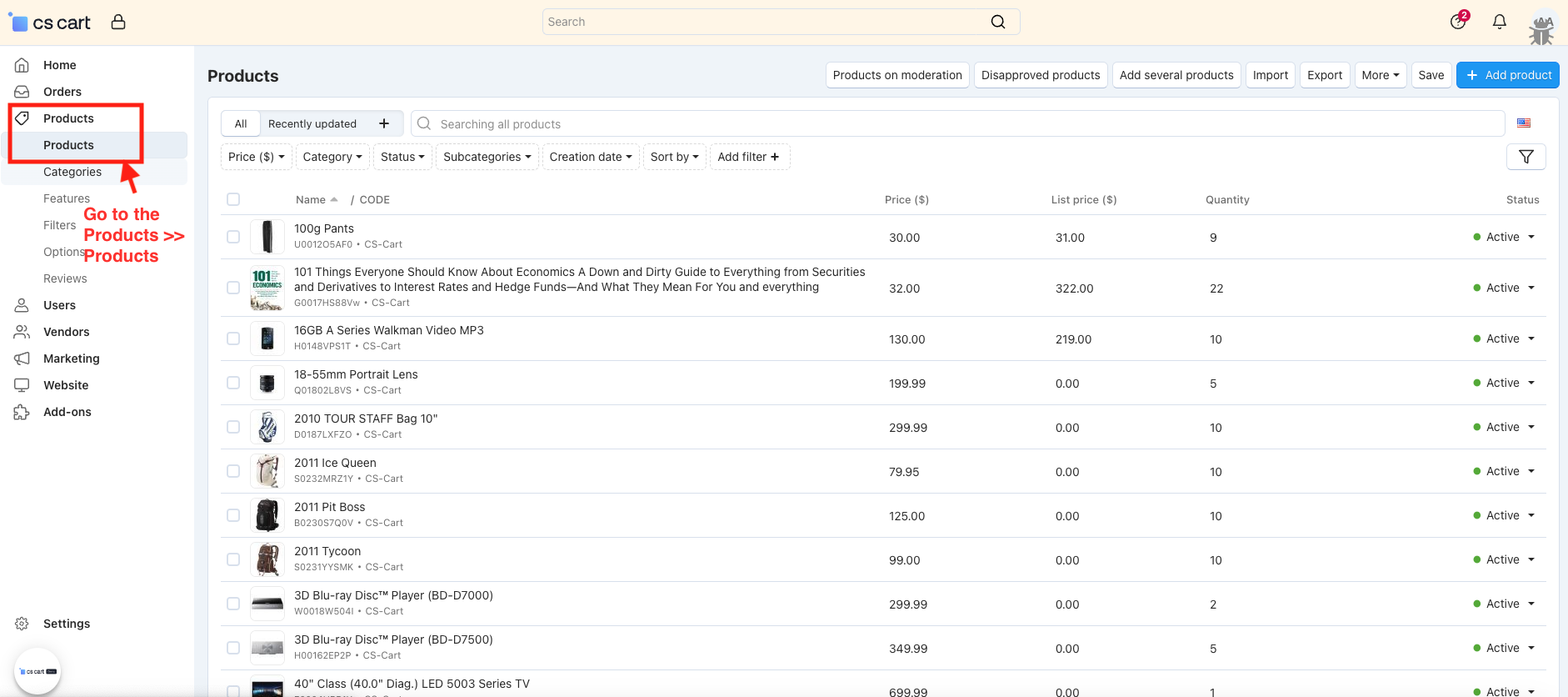Check the 16GB A Series Walkman checkbox
This screenshot has height=697, width=1568.
pyautogui.click(x=233, y=338)
